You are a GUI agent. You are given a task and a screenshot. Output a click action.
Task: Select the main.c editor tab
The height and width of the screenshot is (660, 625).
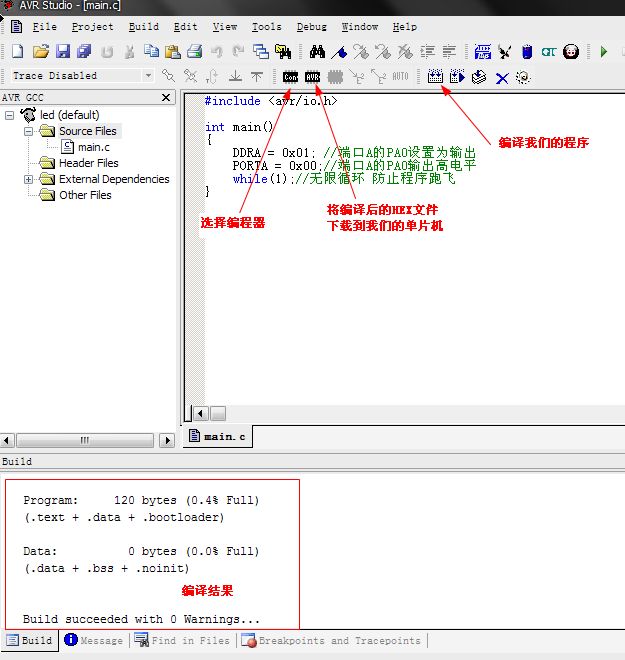tap(218, 436)
